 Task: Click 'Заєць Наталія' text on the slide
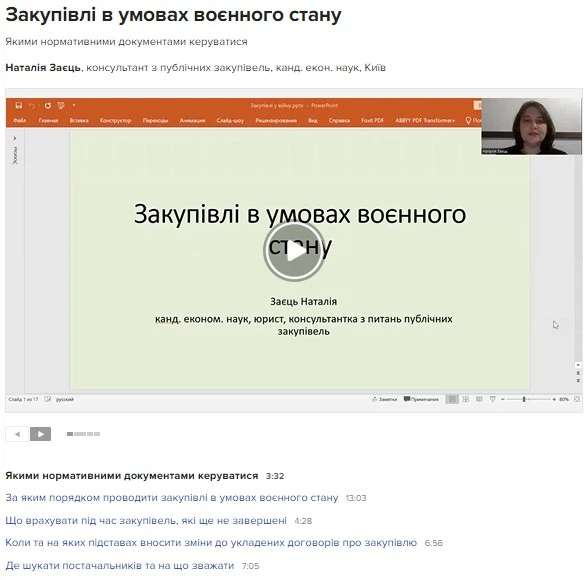pos(303,301)
